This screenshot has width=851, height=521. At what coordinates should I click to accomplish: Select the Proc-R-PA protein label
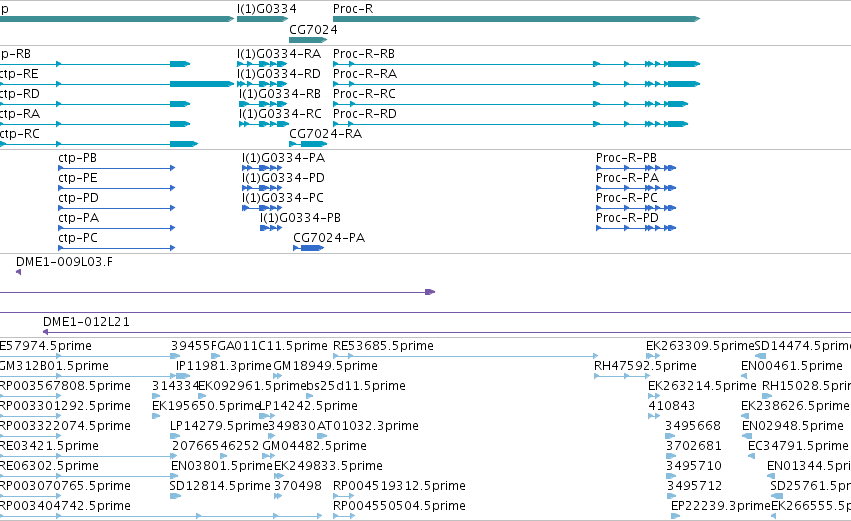point(627,178)
